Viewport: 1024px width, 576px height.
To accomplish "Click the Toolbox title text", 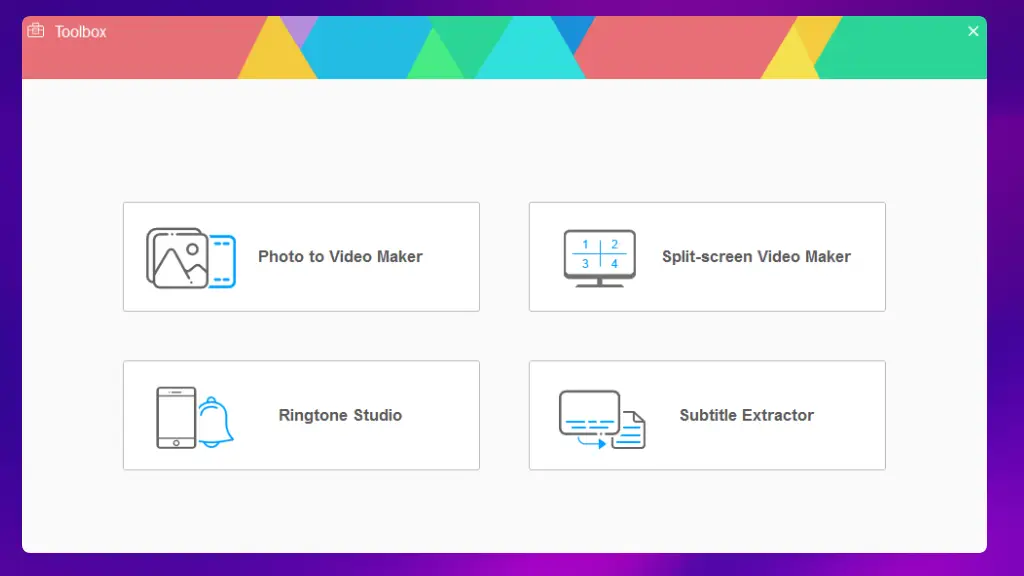I will [80, 32].
